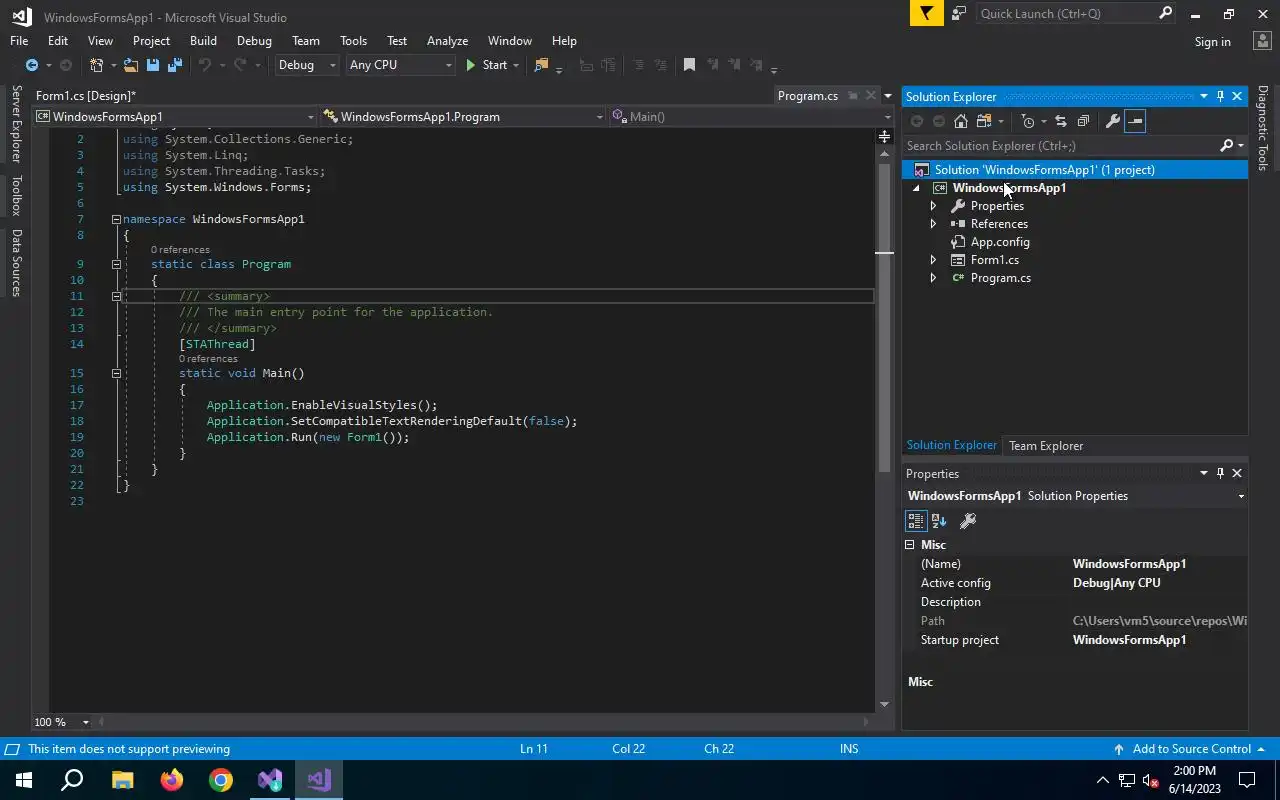This screenshot has height=800, width=1280.
Task: Click the Save All toolbar icon
Action: [174, 65]
